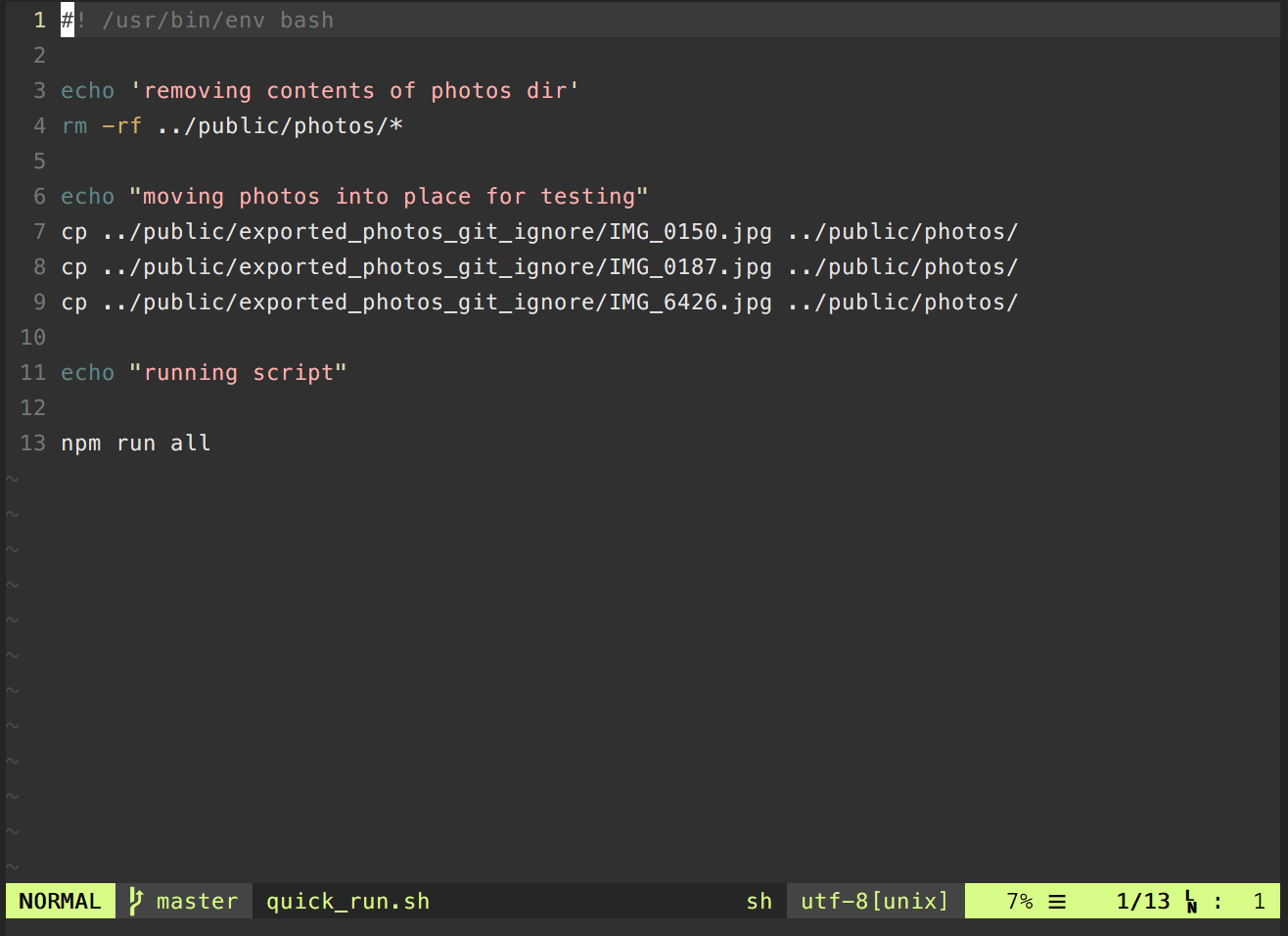Click the colon separator in the statusline
This screenshot has height=936, width=1288.
pyautogui.click(x=1217, y=901)
